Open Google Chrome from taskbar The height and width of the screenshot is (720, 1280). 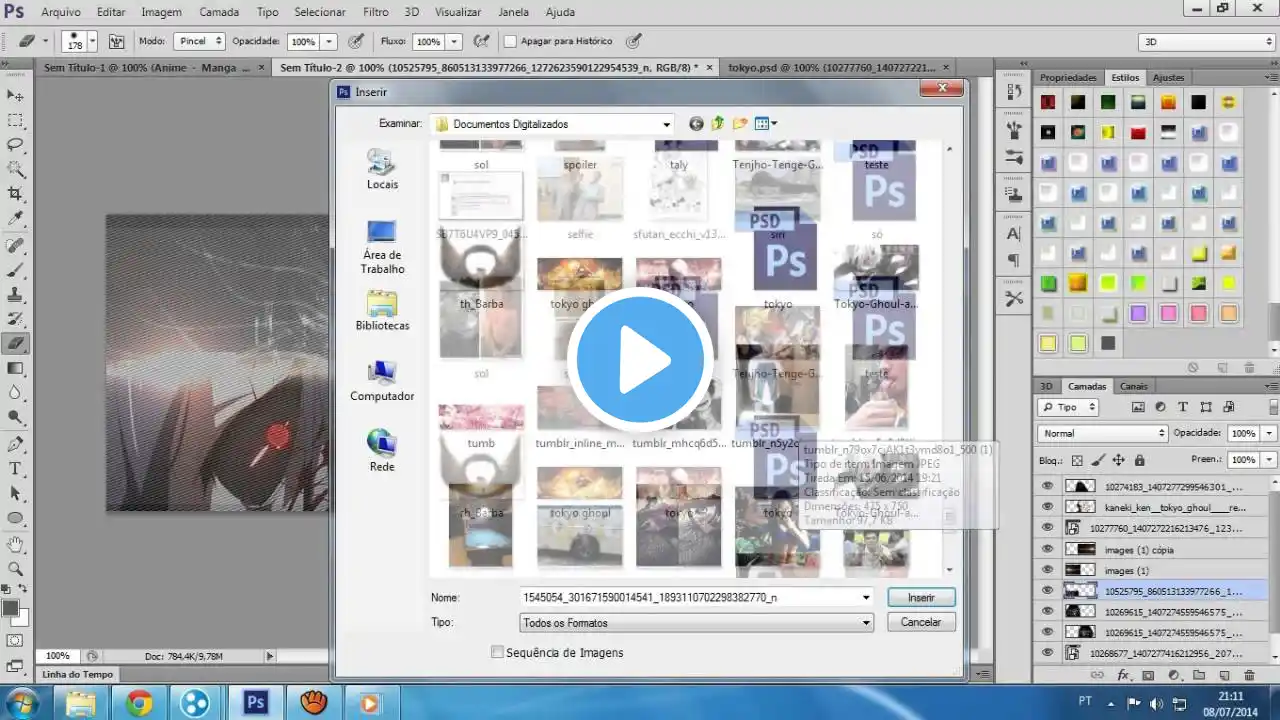139,703
